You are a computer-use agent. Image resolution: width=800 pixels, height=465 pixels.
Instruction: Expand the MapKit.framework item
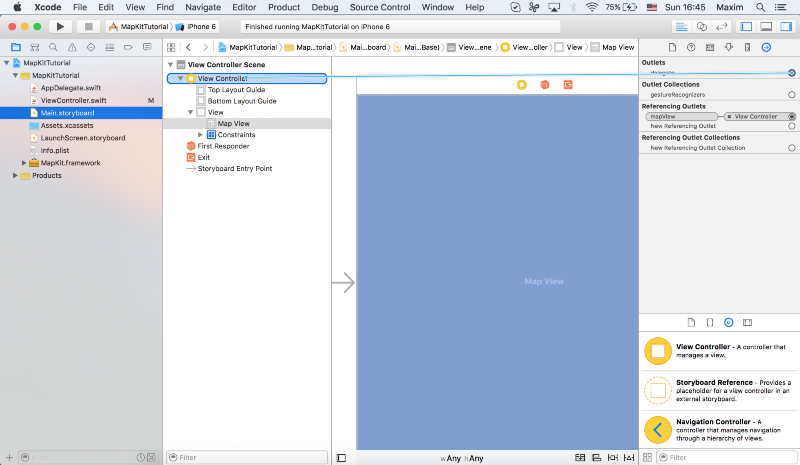(x=24, y=163)
